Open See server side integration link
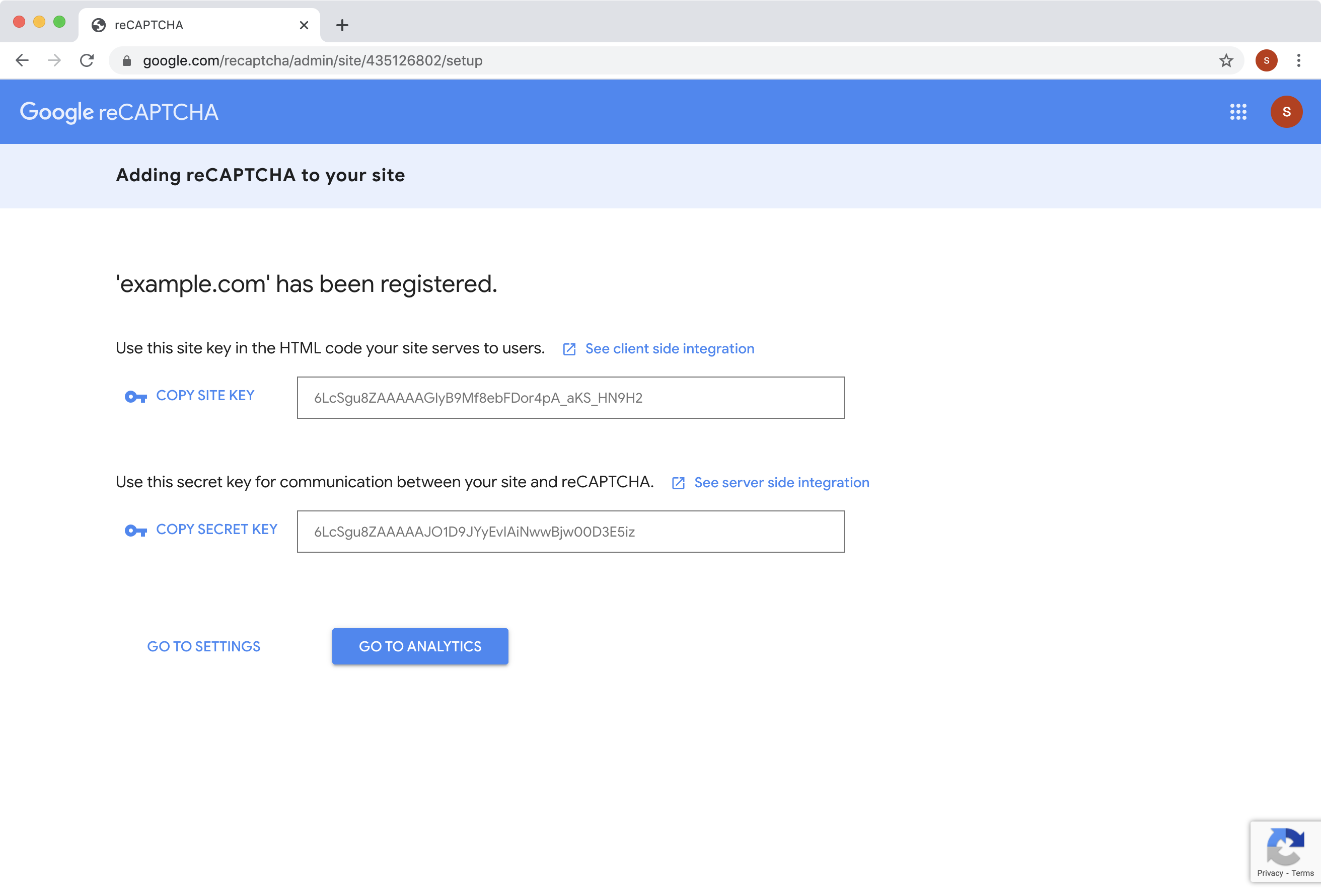1321x896 pixels. [x=781, y=483]
